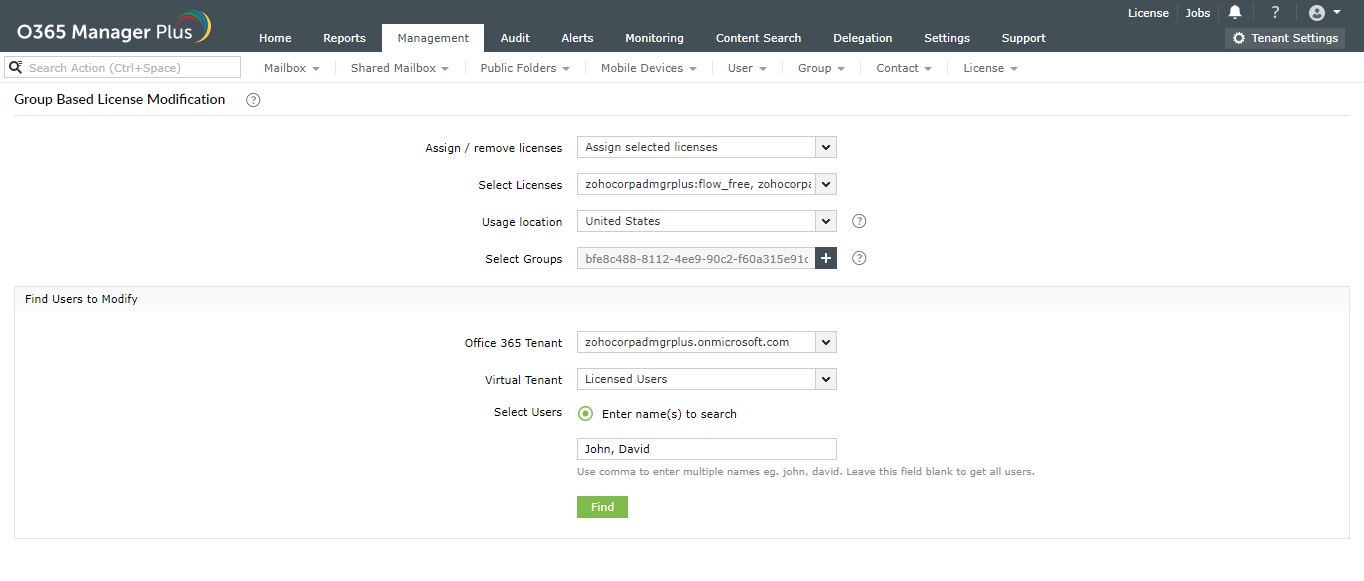Expand the User submenu

(x=747, y=68)
